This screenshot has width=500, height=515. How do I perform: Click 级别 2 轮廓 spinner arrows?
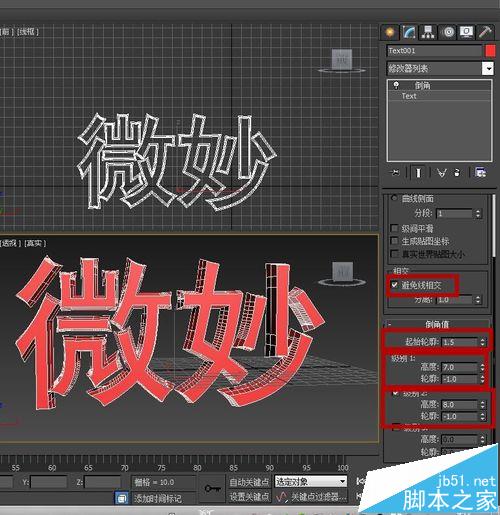click(483, 416)
